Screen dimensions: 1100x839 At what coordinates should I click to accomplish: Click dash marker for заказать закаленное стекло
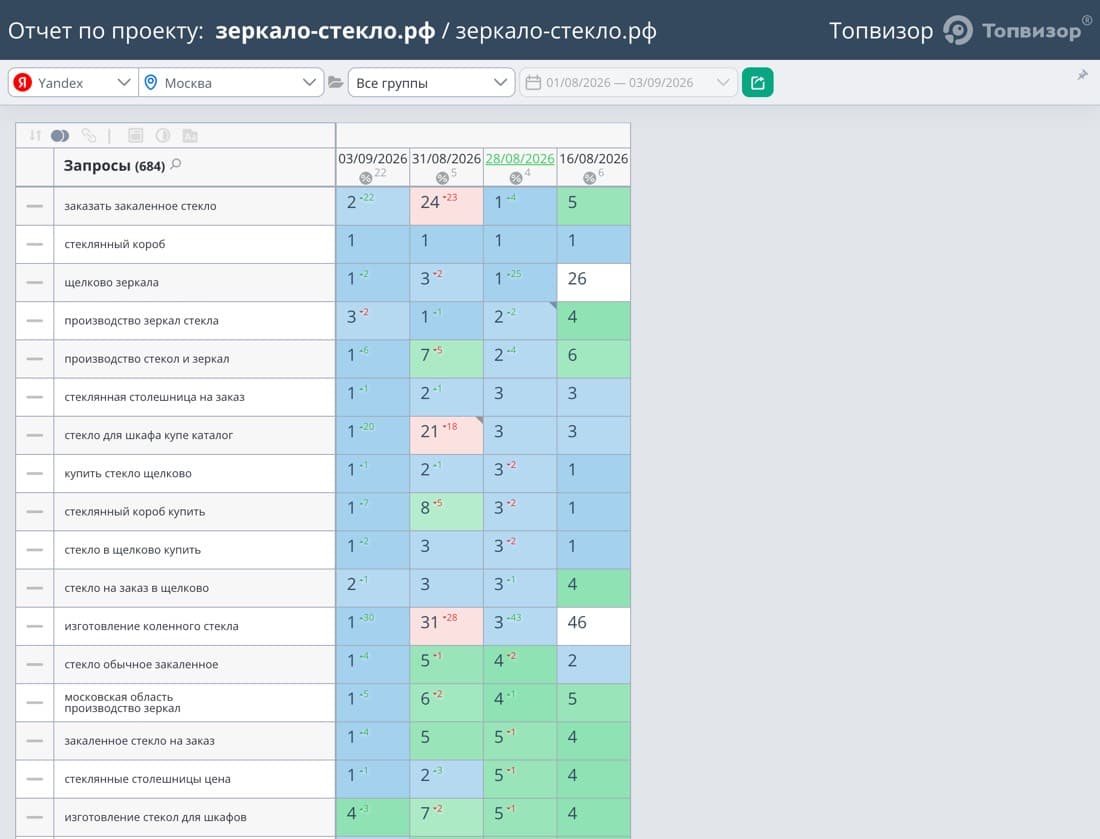(34, 206)
